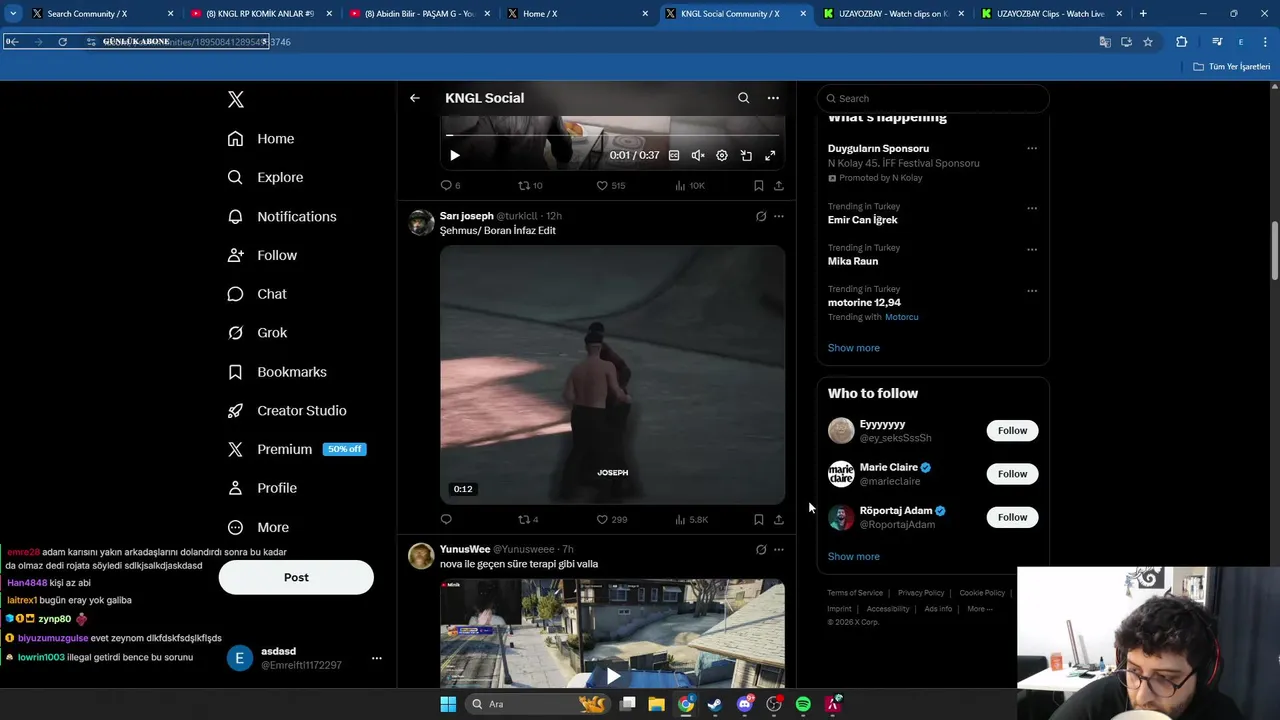Image resolution: width=1280 pixels, height=720 pixels.
Task: Open Bookmarks in the sidebar
Action: tap(277, 372)
